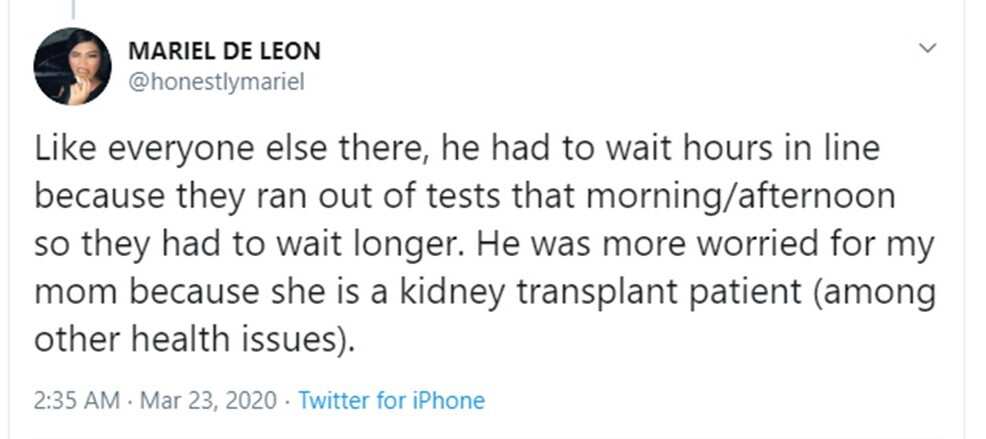
Task: Open the @honestlymariel handle
Action: click(x=216, y=82)
